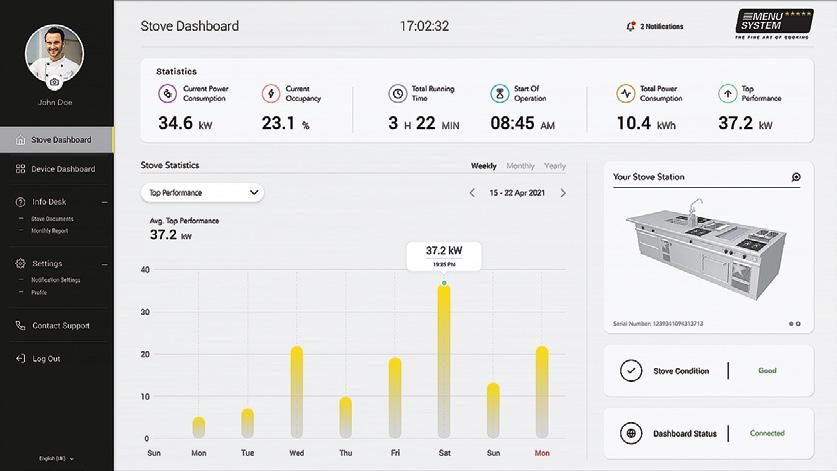Go to previous week arrow
Image resolution: width=837 pixels, height=471 pixels.
(472, 193)
